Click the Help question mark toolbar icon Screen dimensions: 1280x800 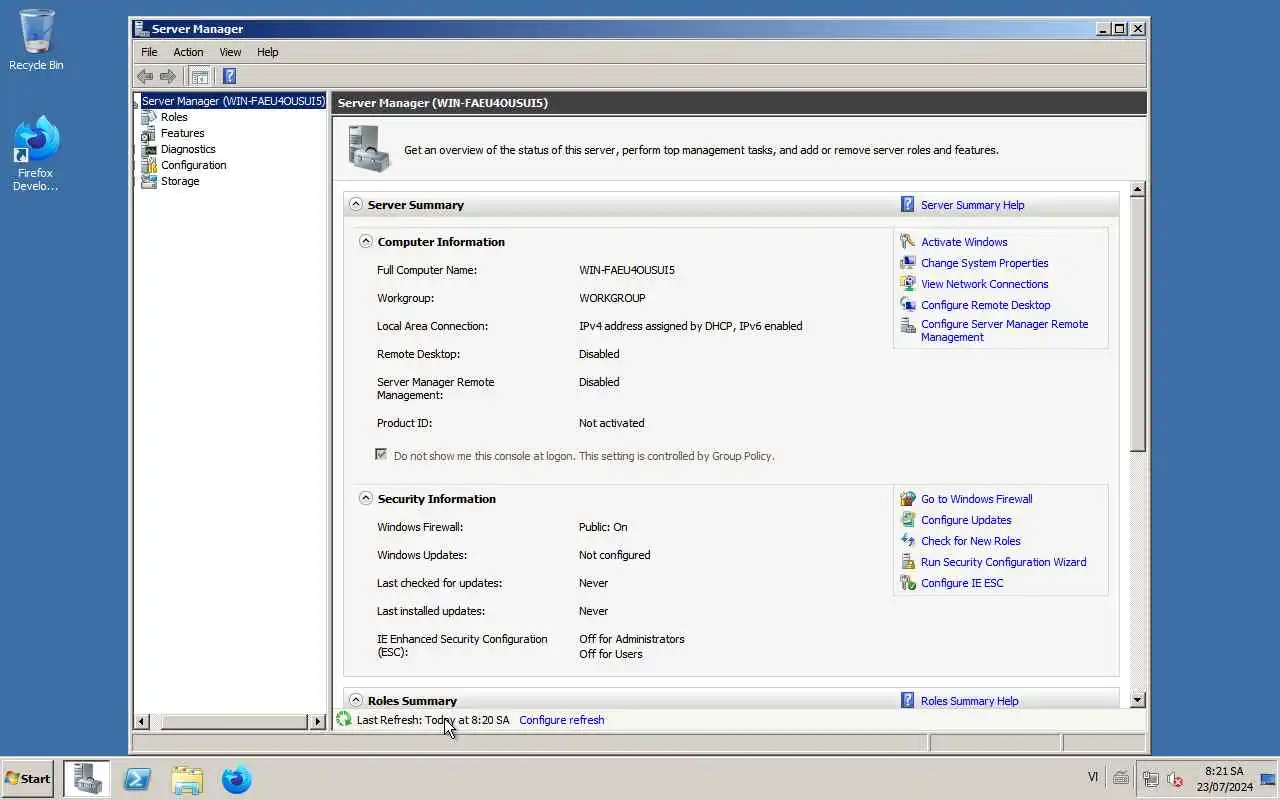pos(229,76)
